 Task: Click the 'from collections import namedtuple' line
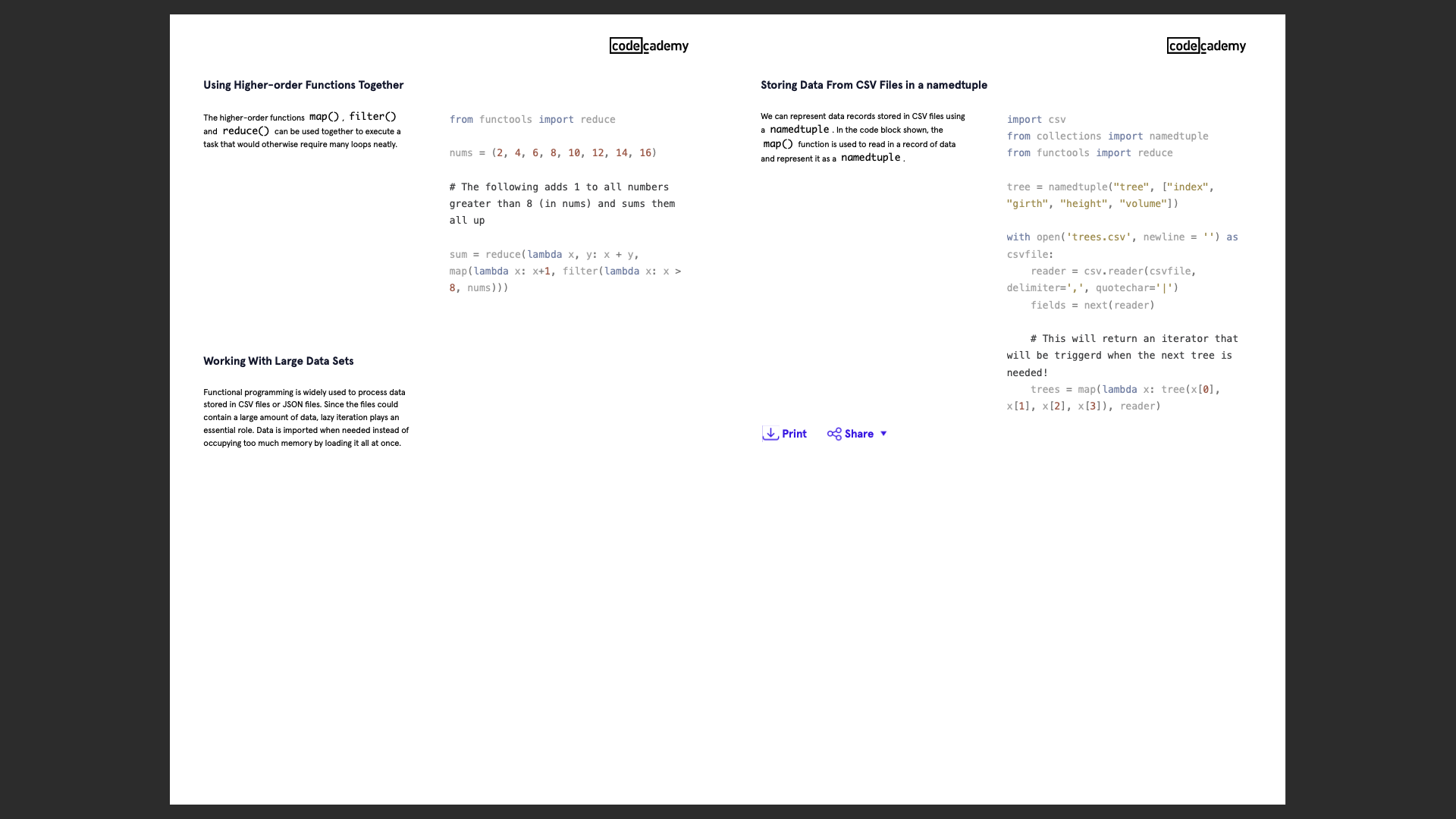click(1107, 136)
